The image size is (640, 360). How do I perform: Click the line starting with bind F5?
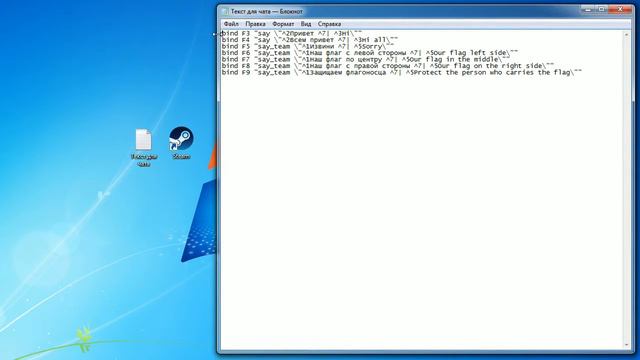pos(308,47)
